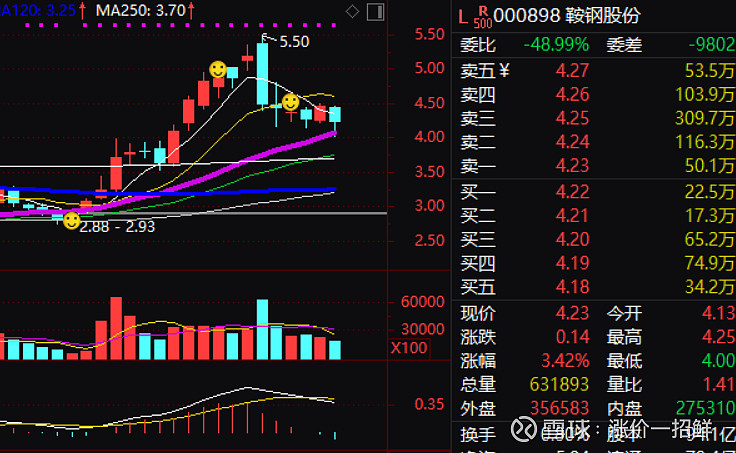Click the 5.50 high price annotation
Viewport: 736px width, 453px height.
pyautogui.click(x=294, y=42)
